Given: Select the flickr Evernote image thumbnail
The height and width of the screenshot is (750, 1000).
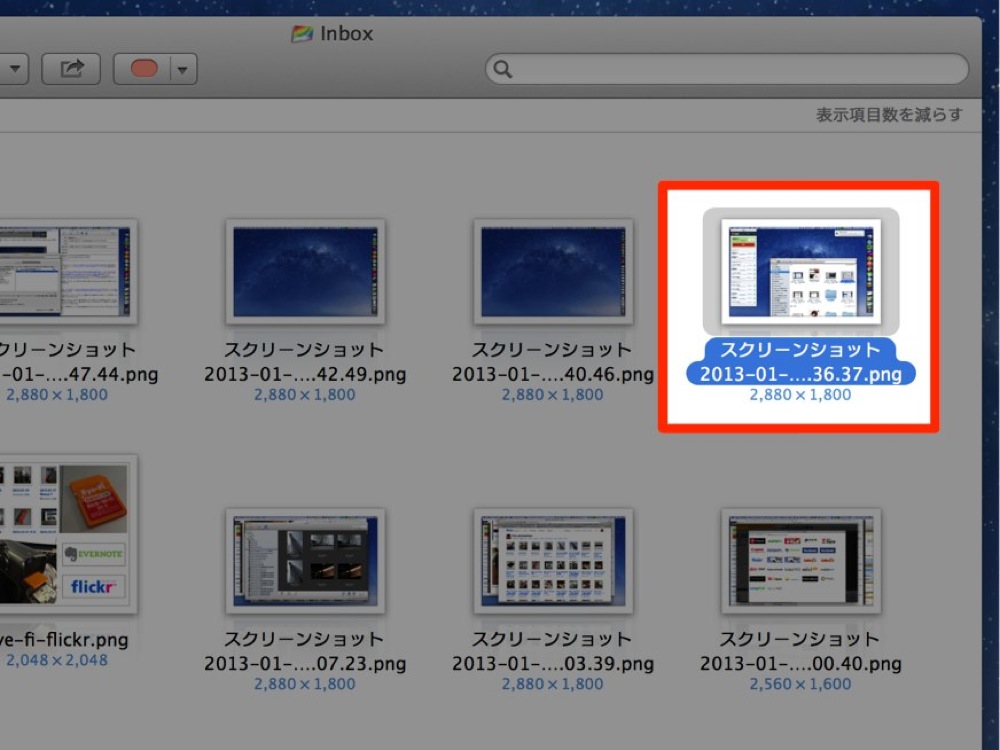Looking at the screenshot, I should click(x=67, y=534).
